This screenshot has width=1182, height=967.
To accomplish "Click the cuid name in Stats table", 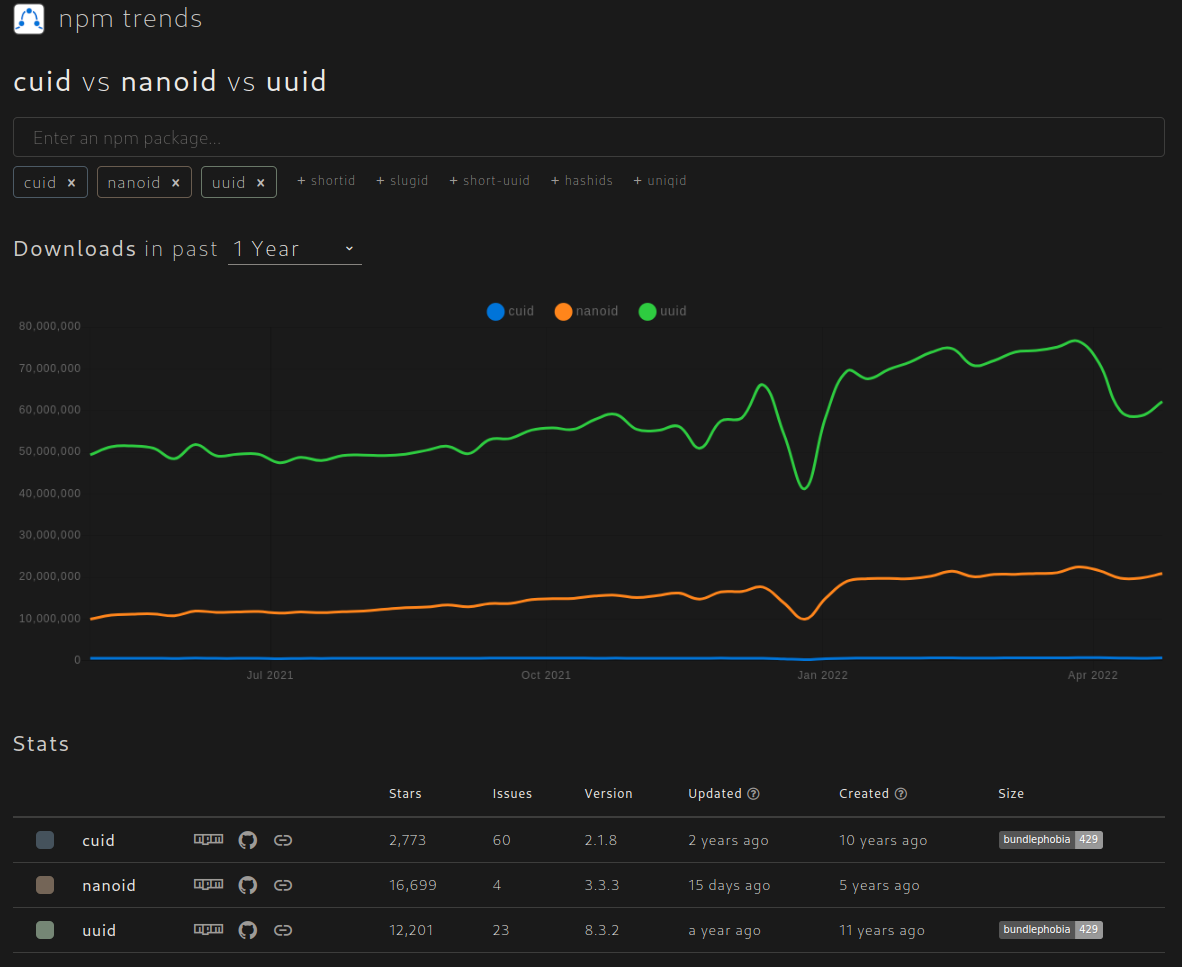I will [98, 840].
